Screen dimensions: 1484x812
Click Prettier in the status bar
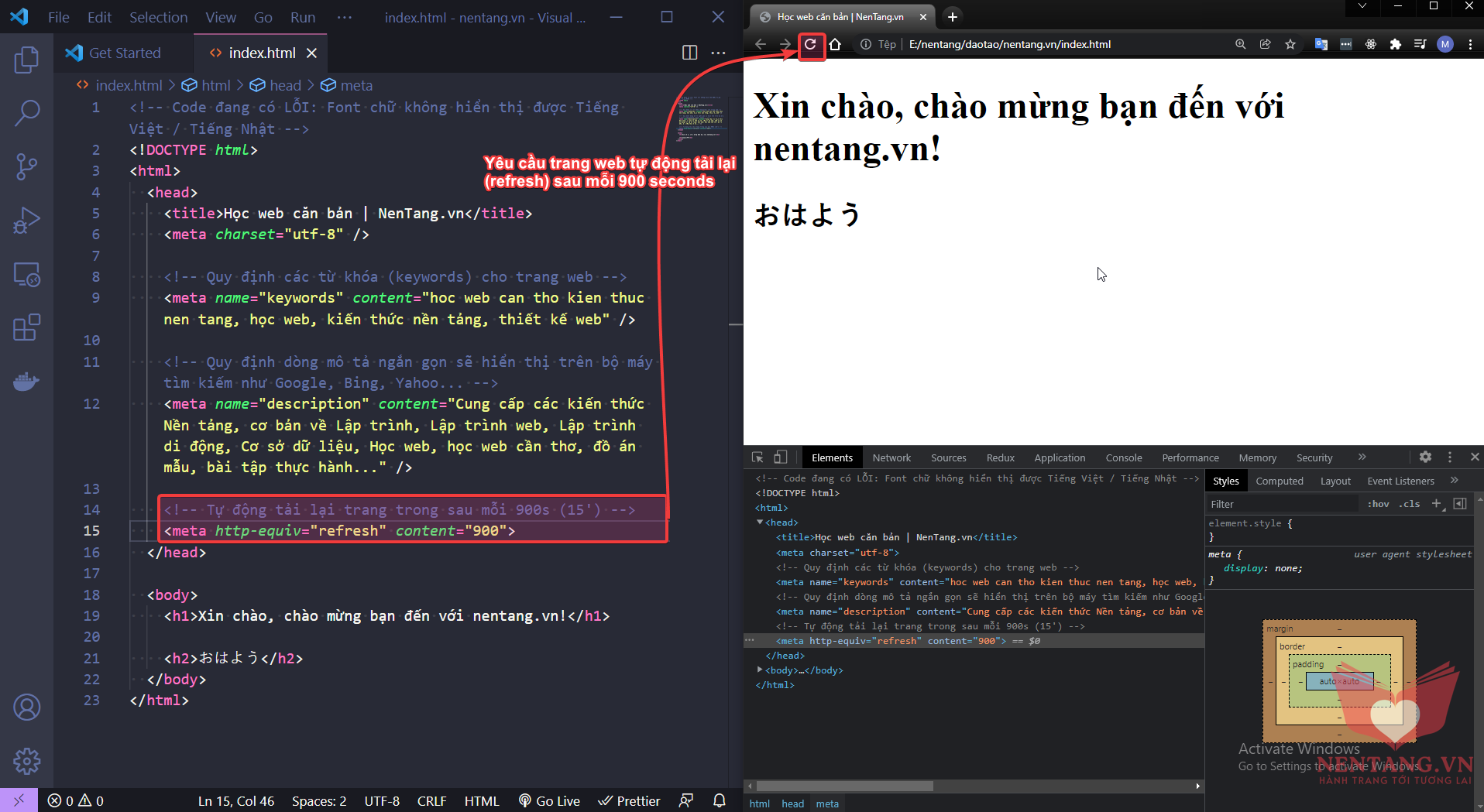pos(629,801)
